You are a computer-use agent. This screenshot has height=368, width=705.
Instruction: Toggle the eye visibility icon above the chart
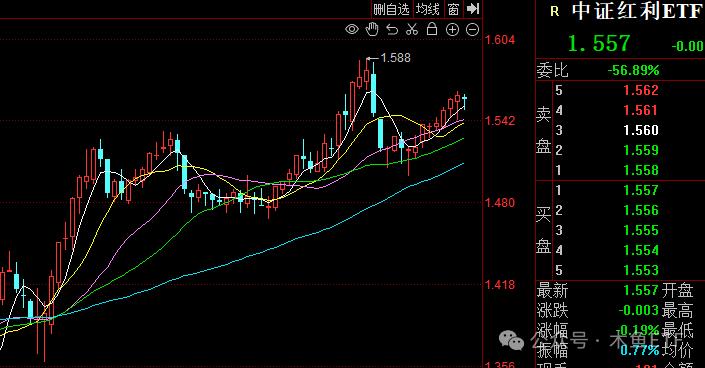(352, 30)
